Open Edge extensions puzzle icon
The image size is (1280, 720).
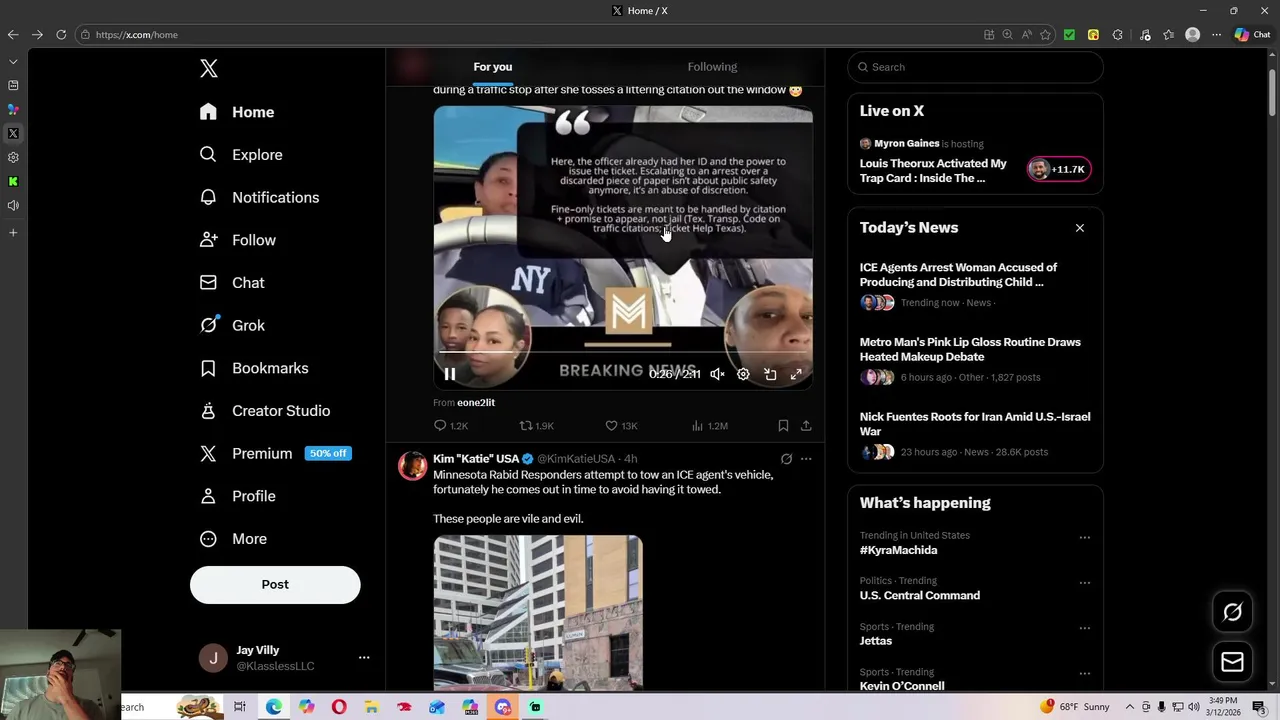1117,34
